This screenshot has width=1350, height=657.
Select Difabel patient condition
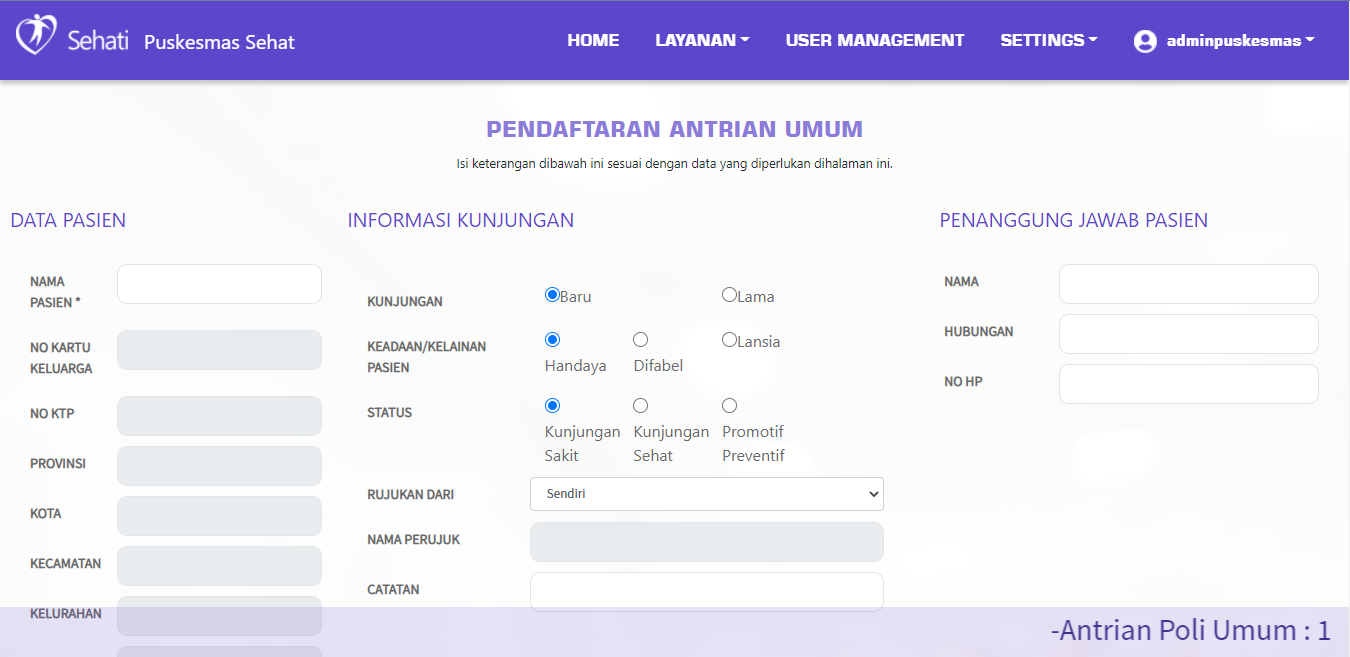(641, 340)
